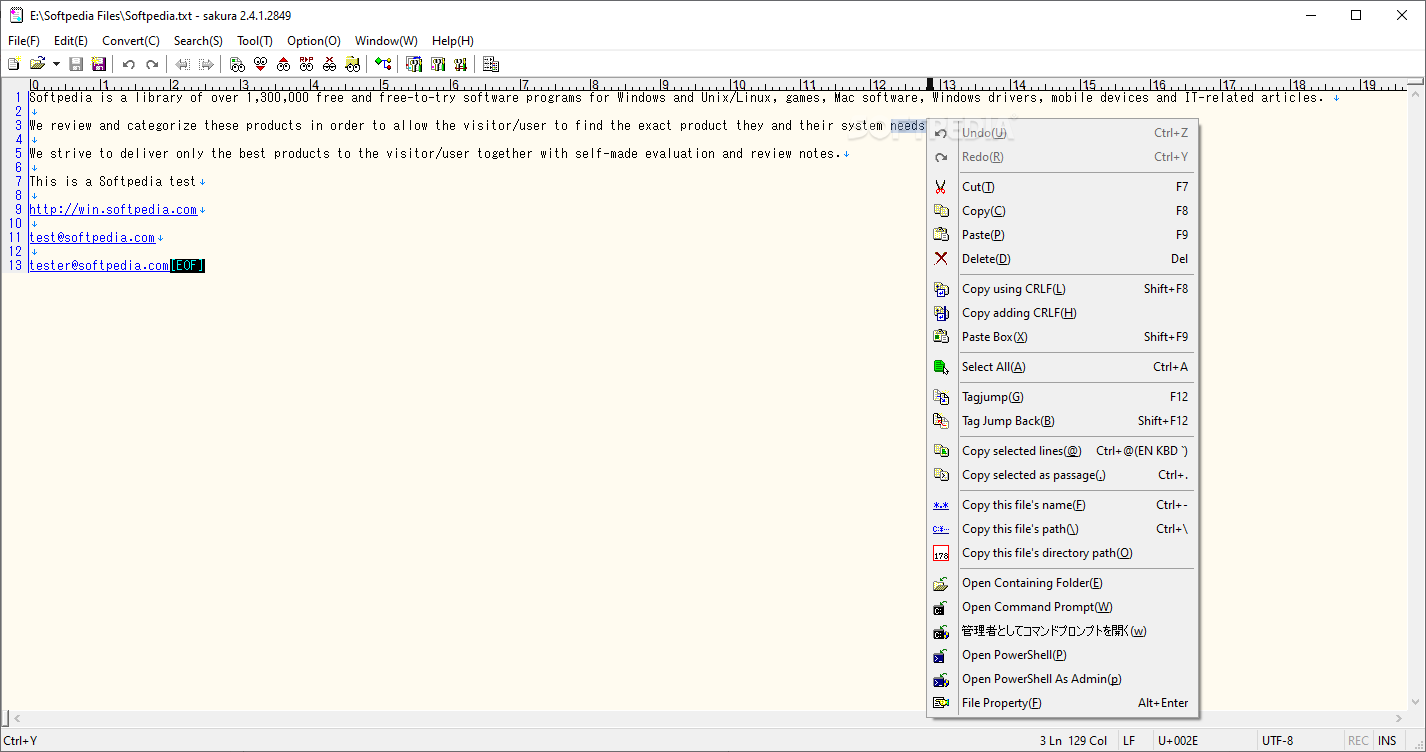Choose Copy selected as passage
Viewport: 1426px width, 752px height.
pyautogui.click(x=1062, y=475)
